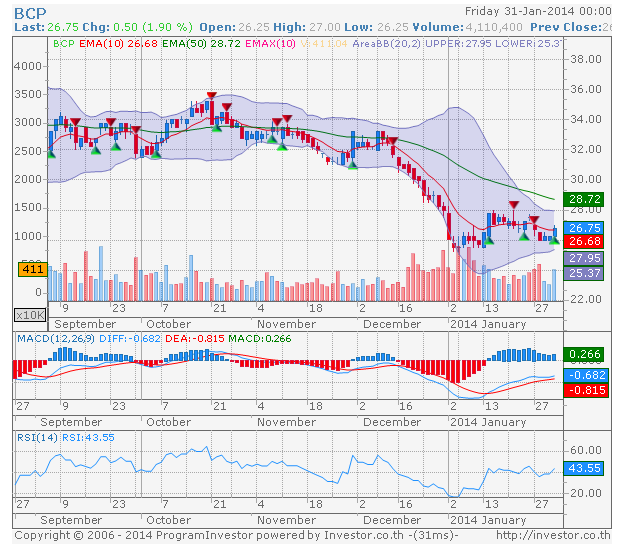Click the Chg value 0.50 (1.90 %)
Image resolution: width=644 pixels, height=556 pixels.
pyautogui.click(x=153, y=27)
